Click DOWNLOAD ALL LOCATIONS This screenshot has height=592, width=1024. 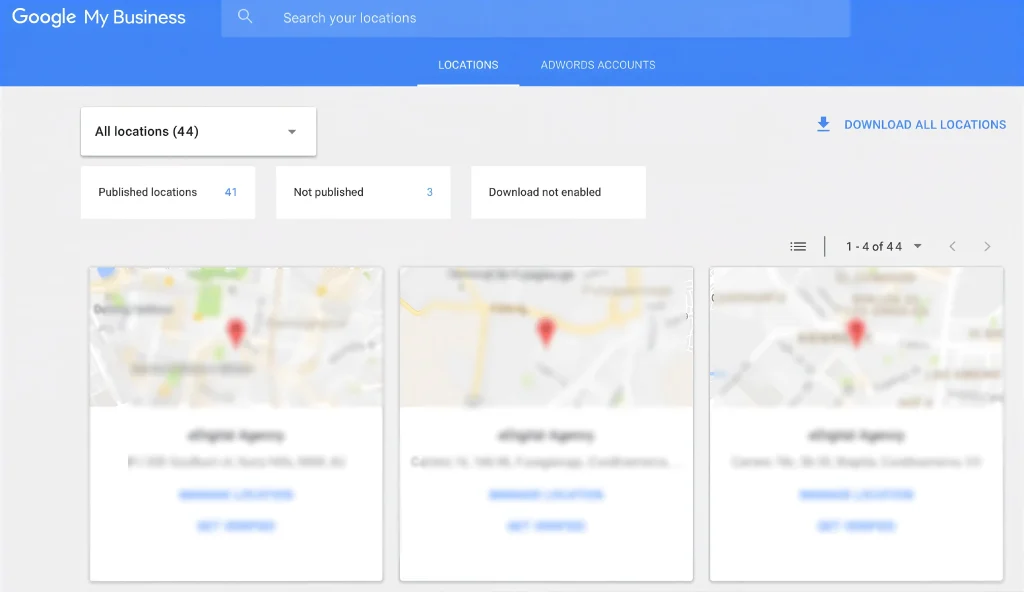925,124
